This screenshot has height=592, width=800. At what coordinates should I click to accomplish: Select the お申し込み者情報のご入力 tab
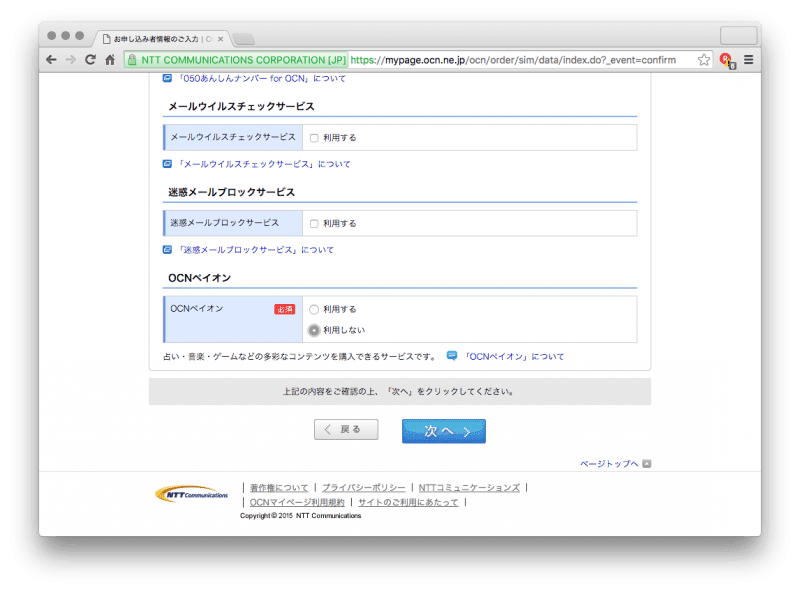click(162, 39)
